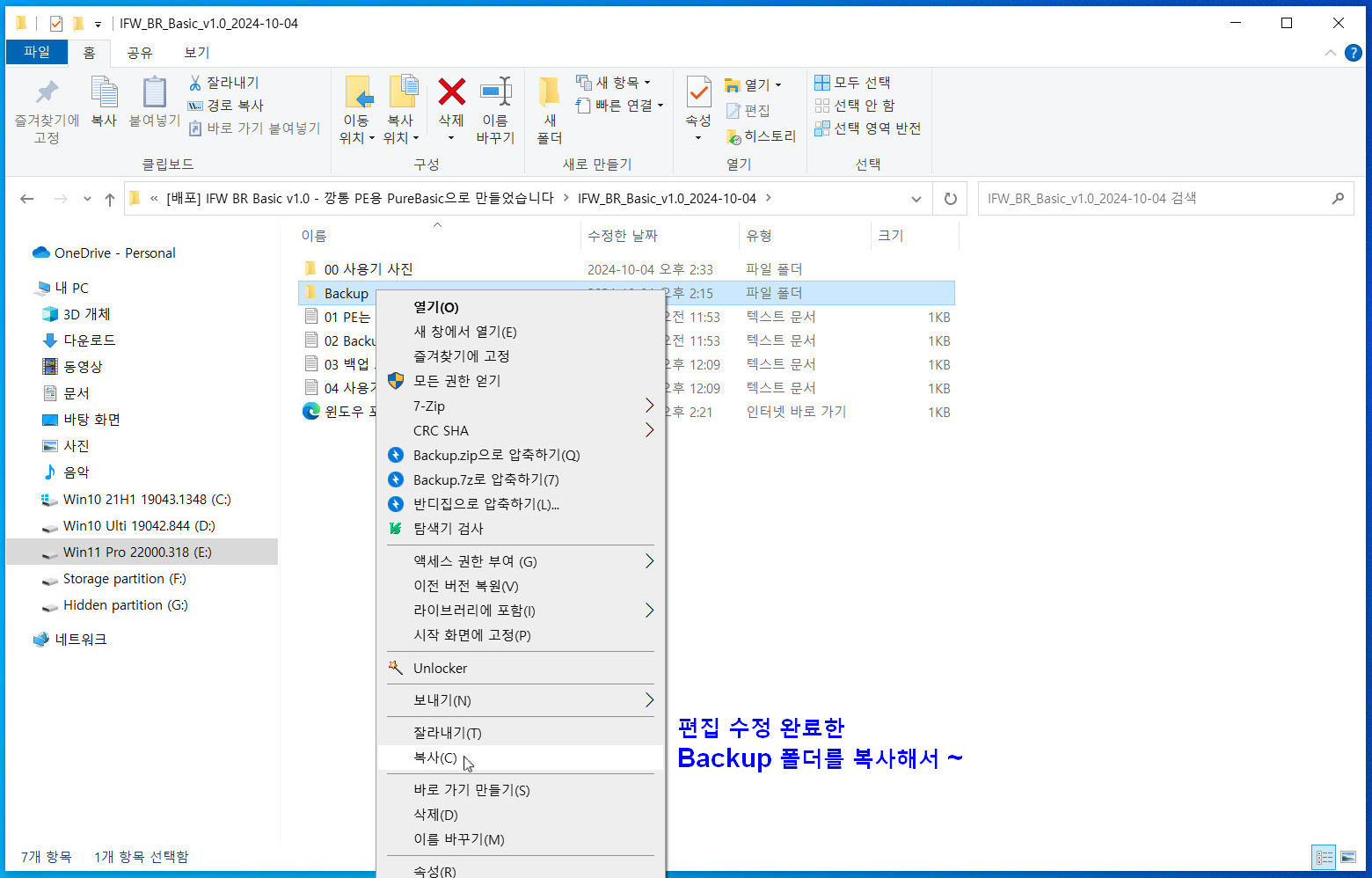Sort by the Type (유형) column header
This screenshot has width=1372, height=878.
click(x=759, y=236)
